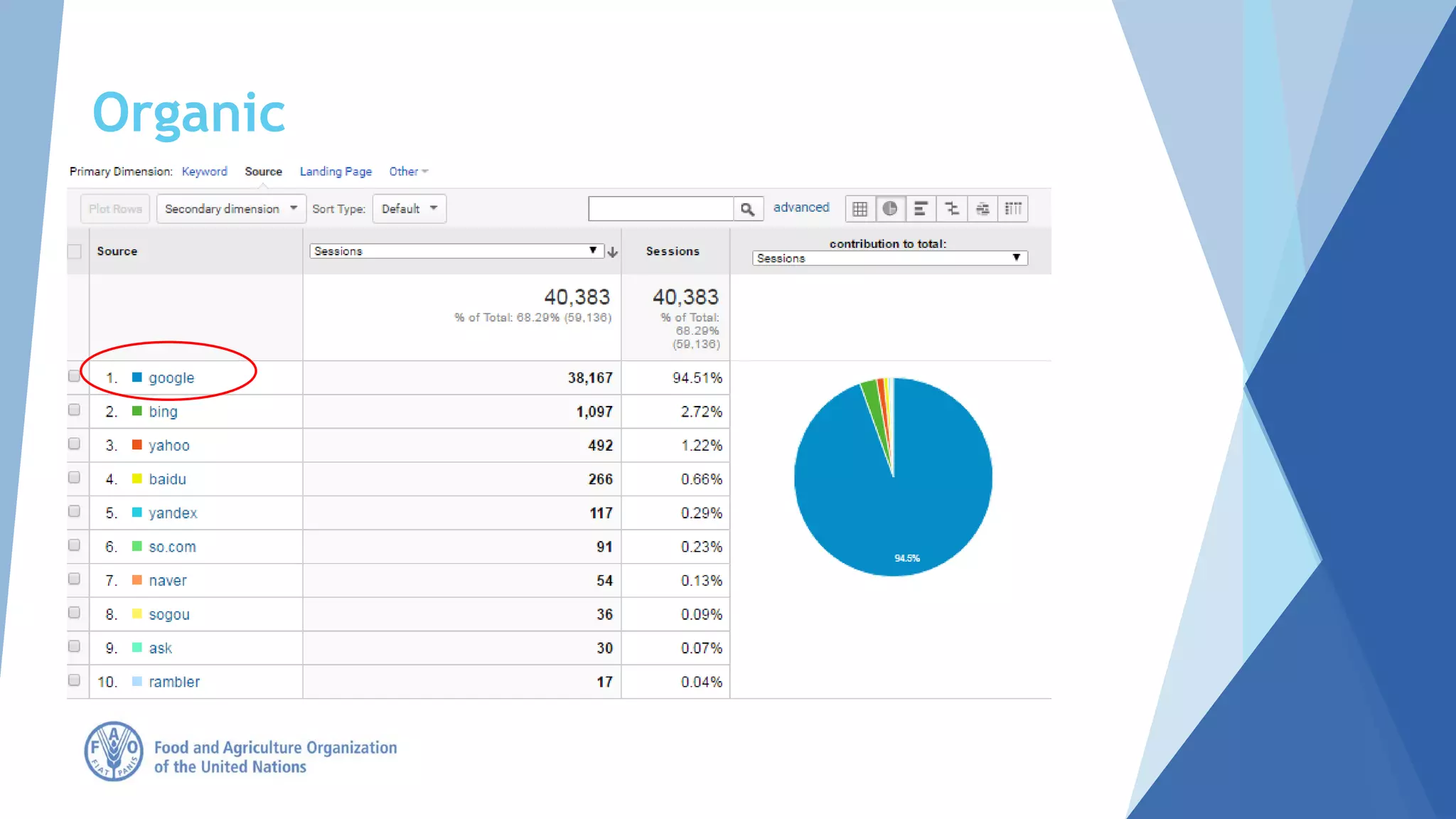Viewport: 1456px width, 819px height.
Task: Check the google row checkbox
Action: [74, 376]
